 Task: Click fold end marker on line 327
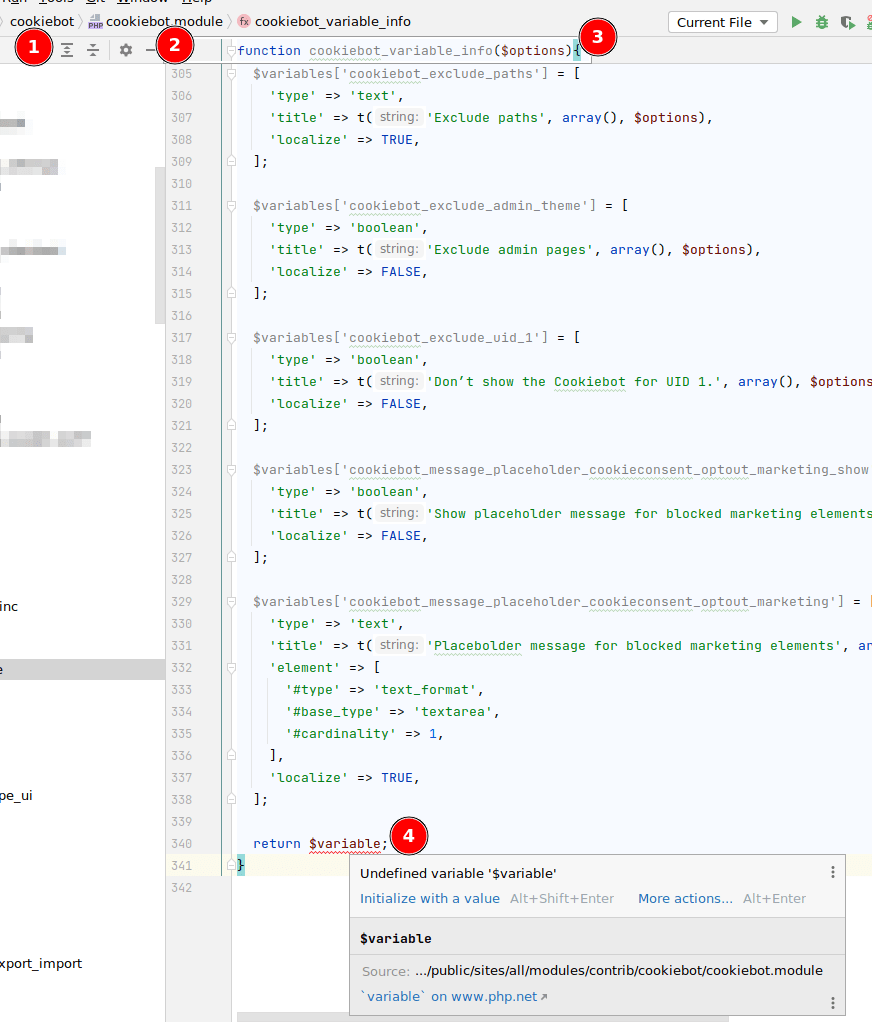tap(231, 557)
